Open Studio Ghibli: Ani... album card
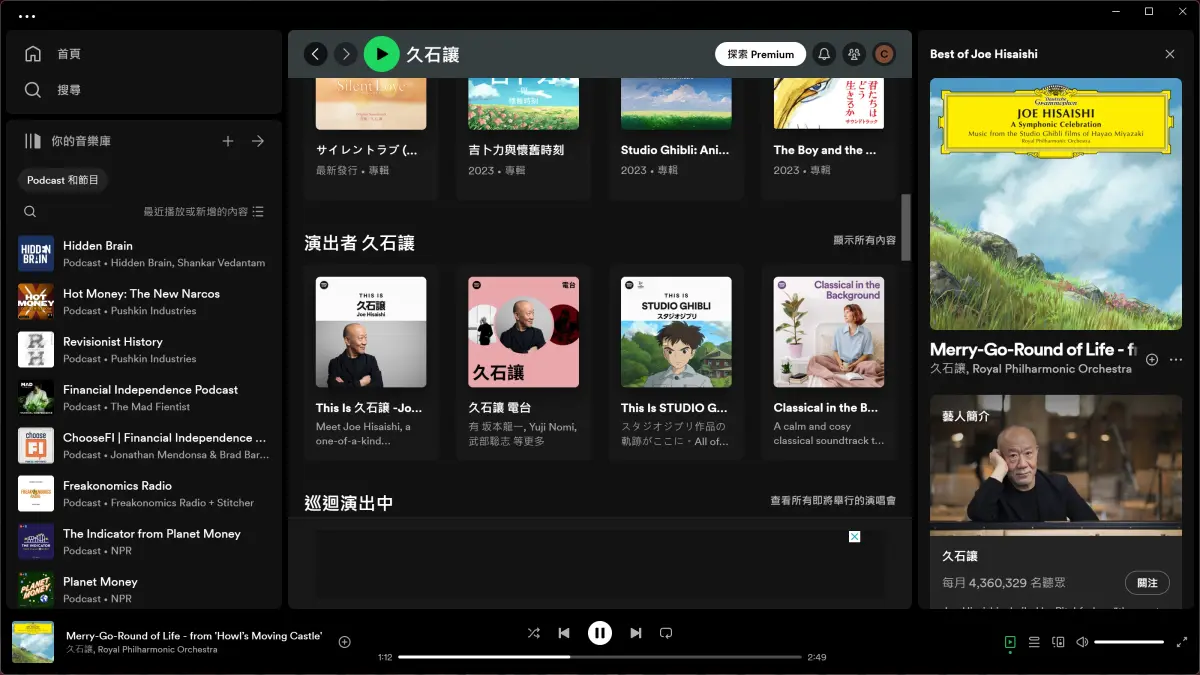 [676, 138]
